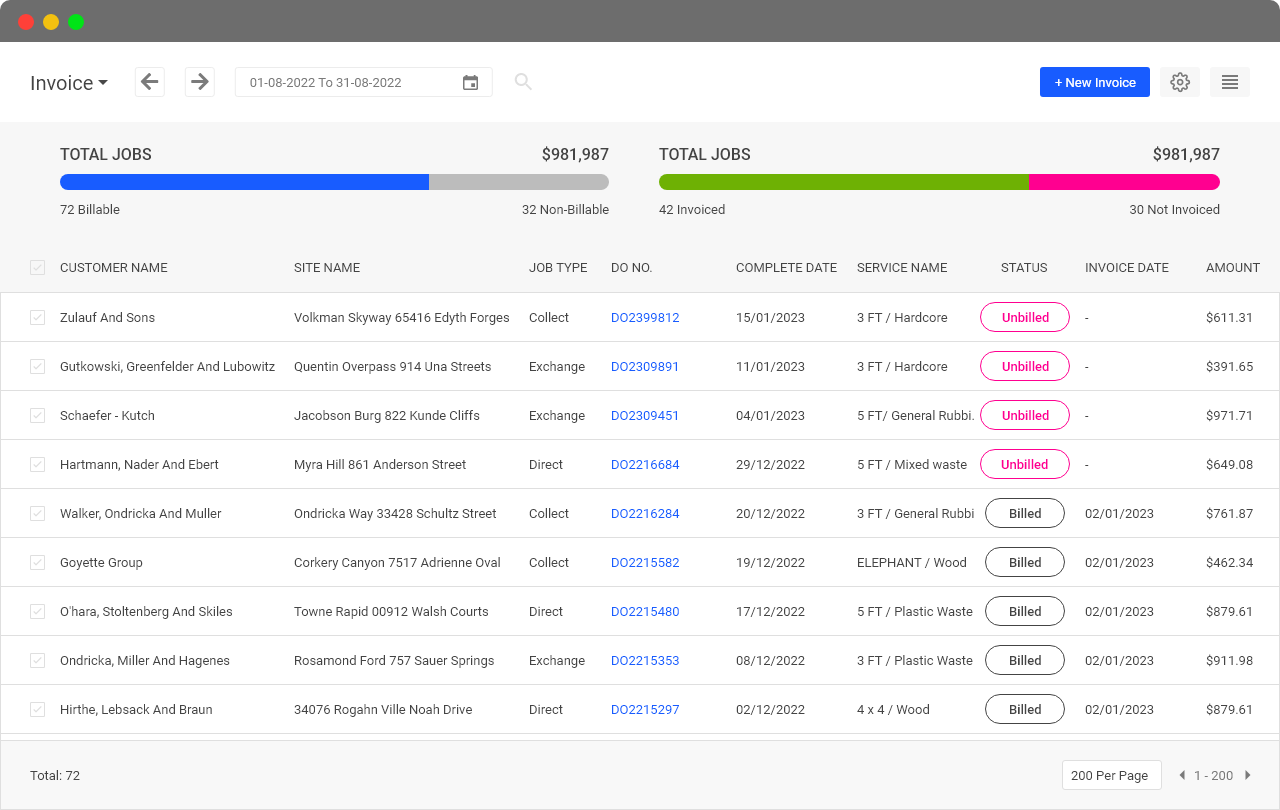
Task: Toggle checkbox for Zulauf And Sons row
Action: click(37, 318)
